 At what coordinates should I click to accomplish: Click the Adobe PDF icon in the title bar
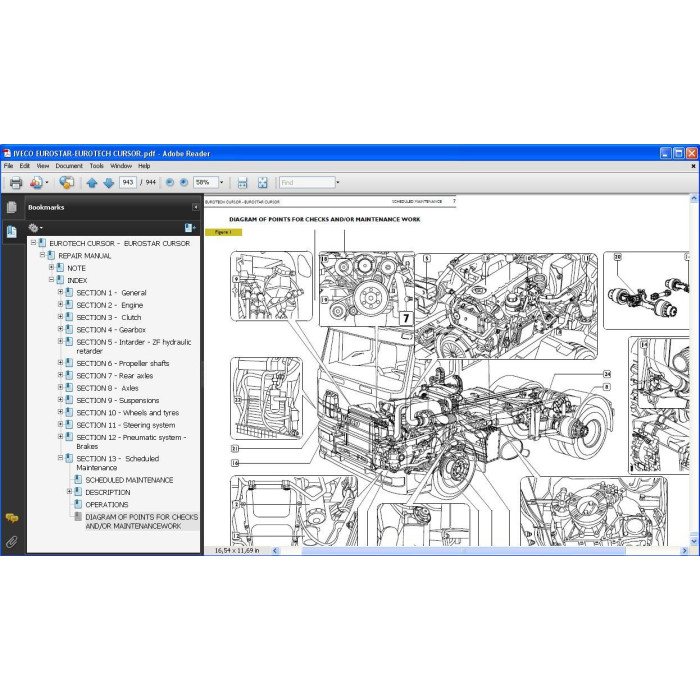pos(7,154)
